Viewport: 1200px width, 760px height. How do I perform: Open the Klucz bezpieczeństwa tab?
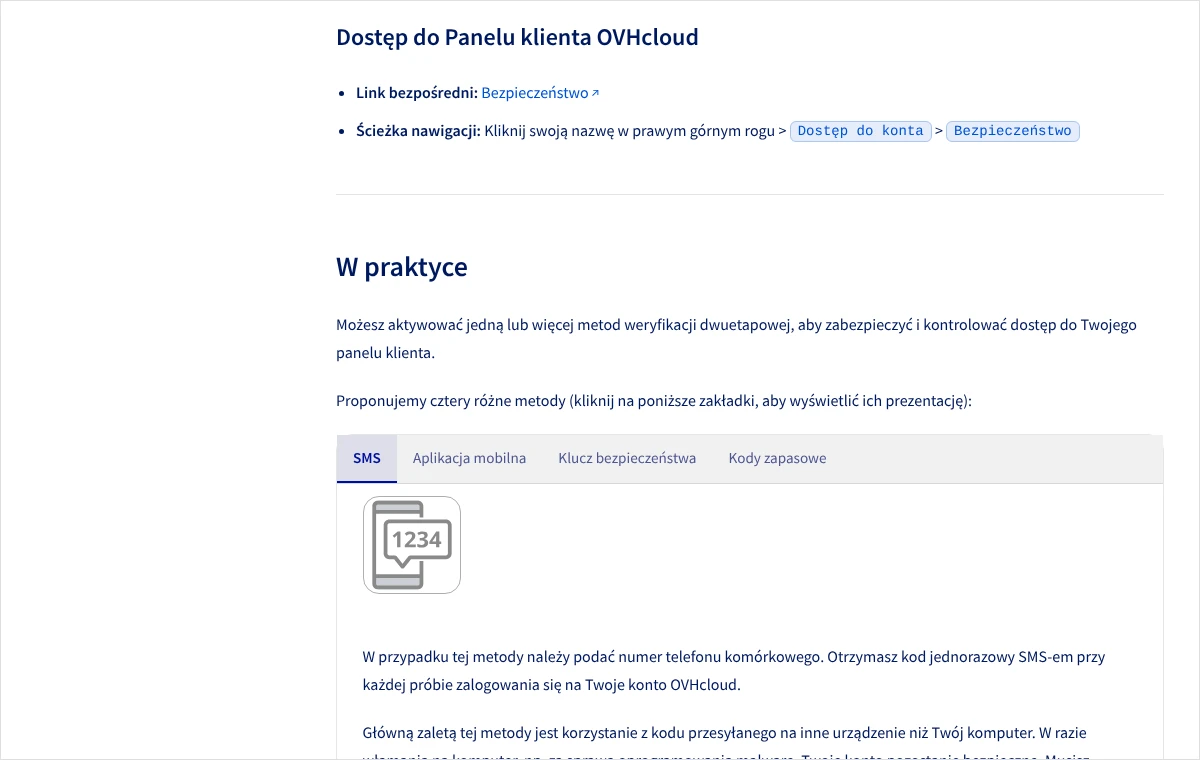(x=627, y=459)
